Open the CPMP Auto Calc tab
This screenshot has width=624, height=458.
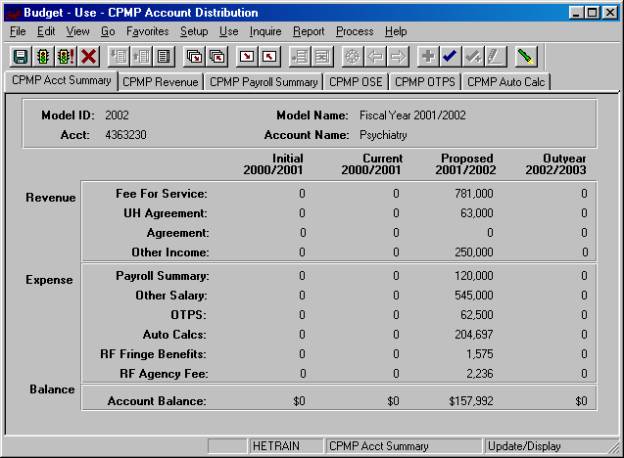(x=508, y=82)
